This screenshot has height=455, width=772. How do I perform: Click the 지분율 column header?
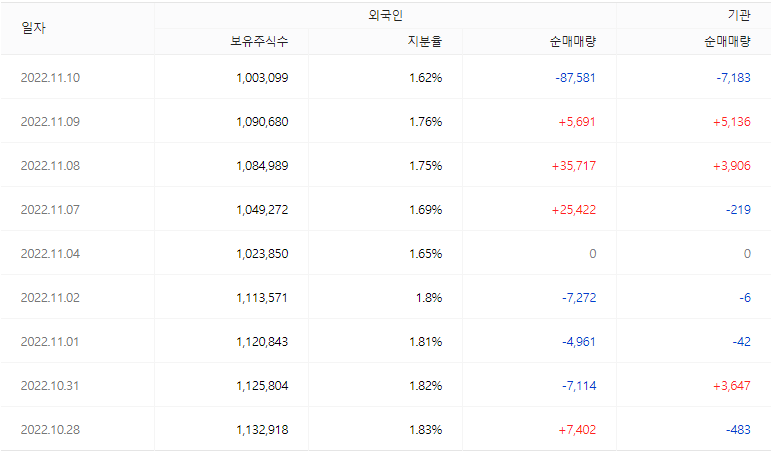point(425,41)
